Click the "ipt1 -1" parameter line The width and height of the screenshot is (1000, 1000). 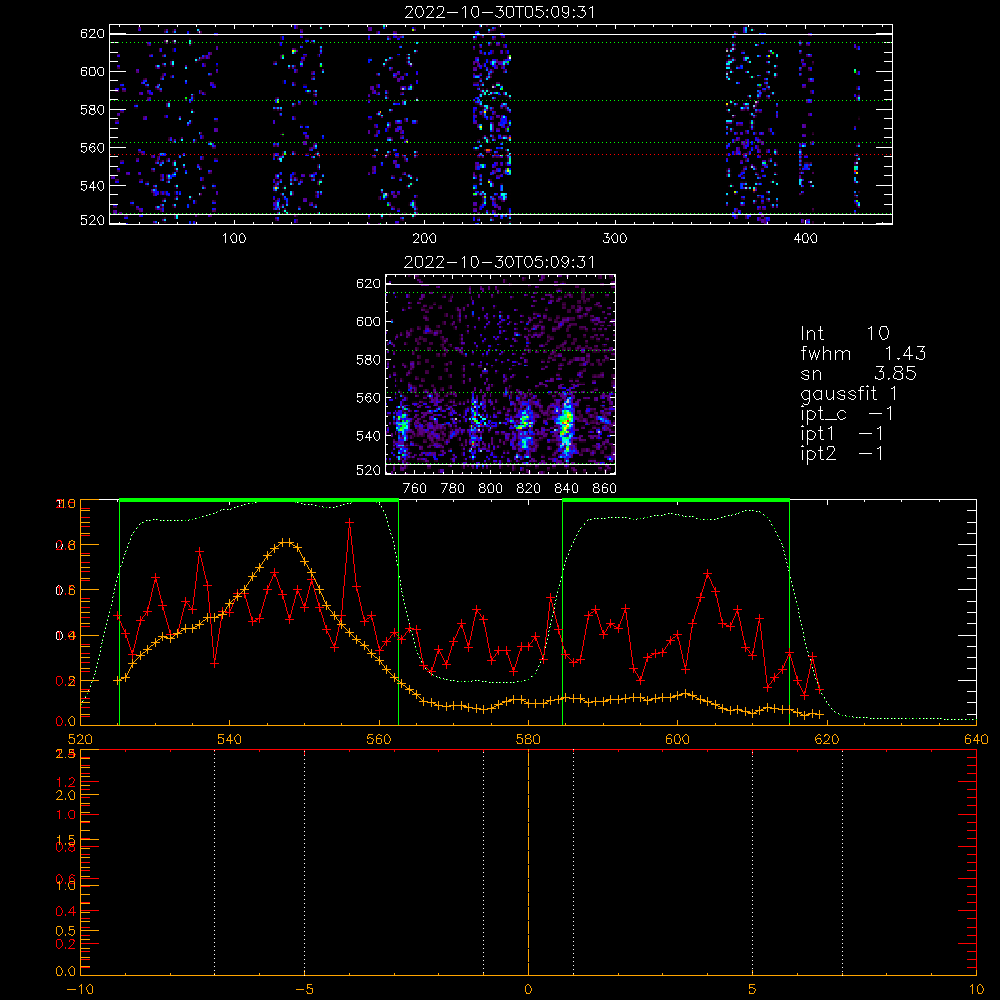pyautogui.click(x=842, y=434)
